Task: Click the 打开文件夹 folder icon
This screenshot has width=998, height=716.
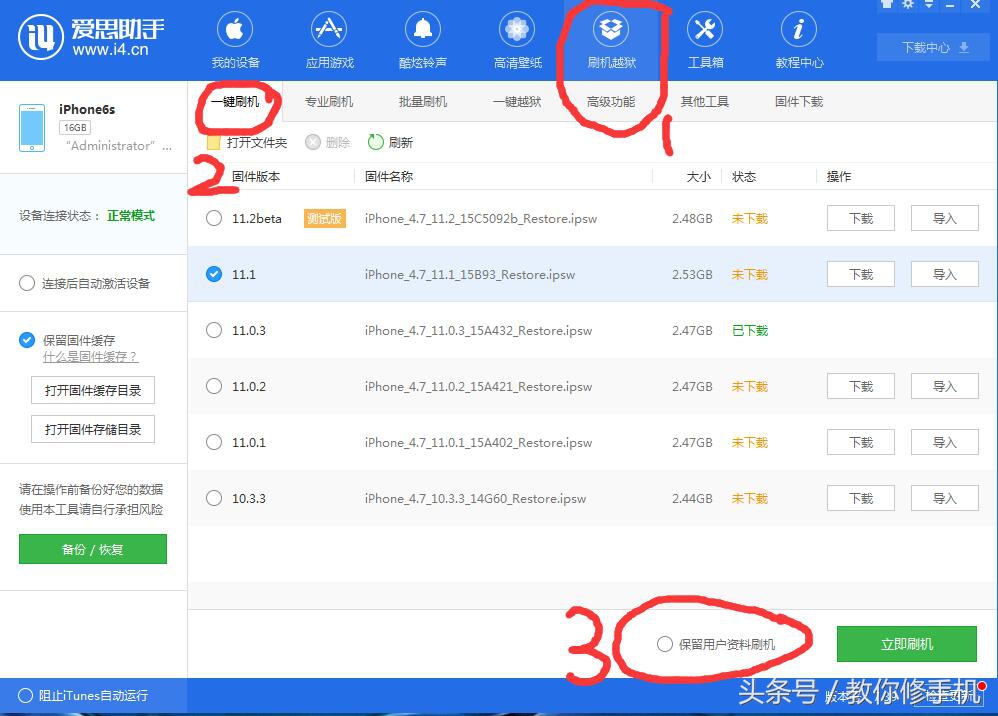Action: pos(214,143)
